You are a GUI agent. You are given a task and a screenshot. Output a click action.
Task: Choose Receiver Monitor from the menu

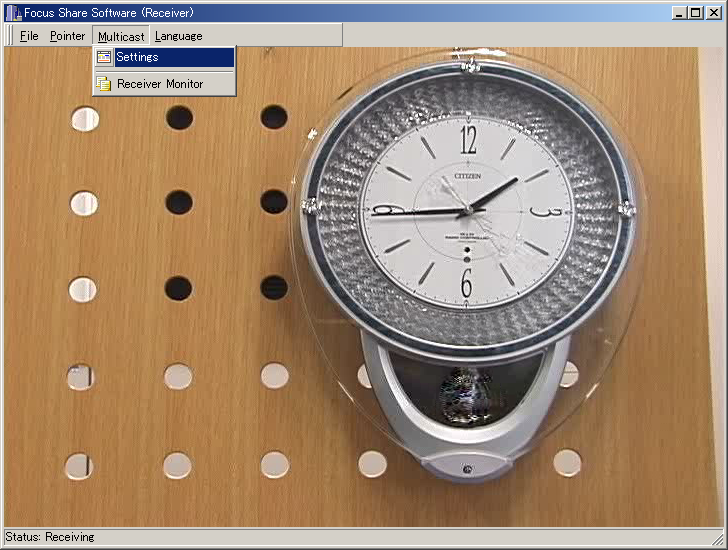(160, 84)
